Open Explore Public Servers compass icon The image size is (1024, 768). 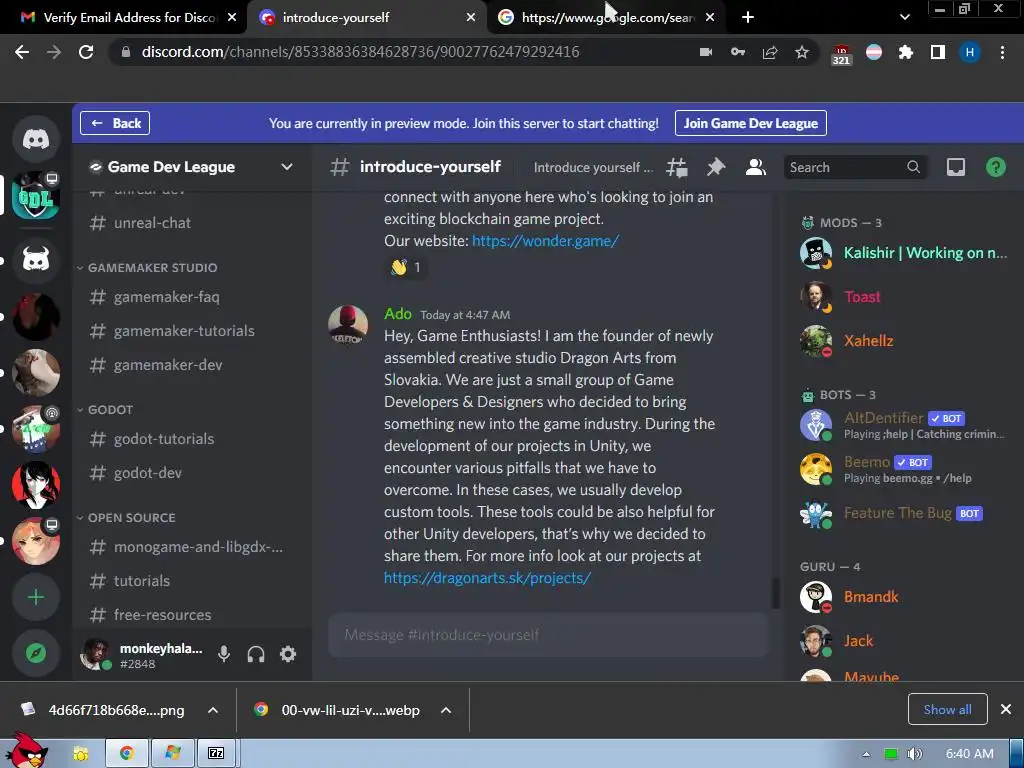36,653
